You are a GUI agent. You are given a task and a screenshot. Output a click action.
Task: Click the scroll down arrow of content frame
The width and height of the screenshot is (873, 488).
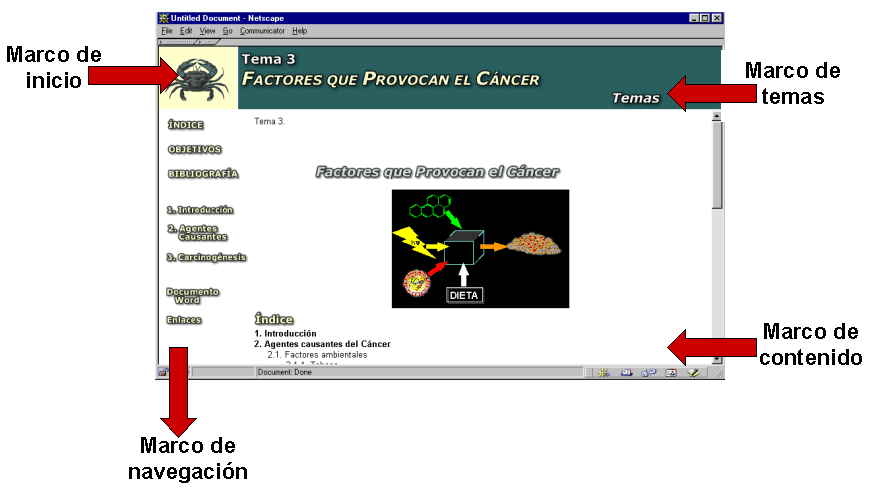pyautogui.click(x=716, y=358)
